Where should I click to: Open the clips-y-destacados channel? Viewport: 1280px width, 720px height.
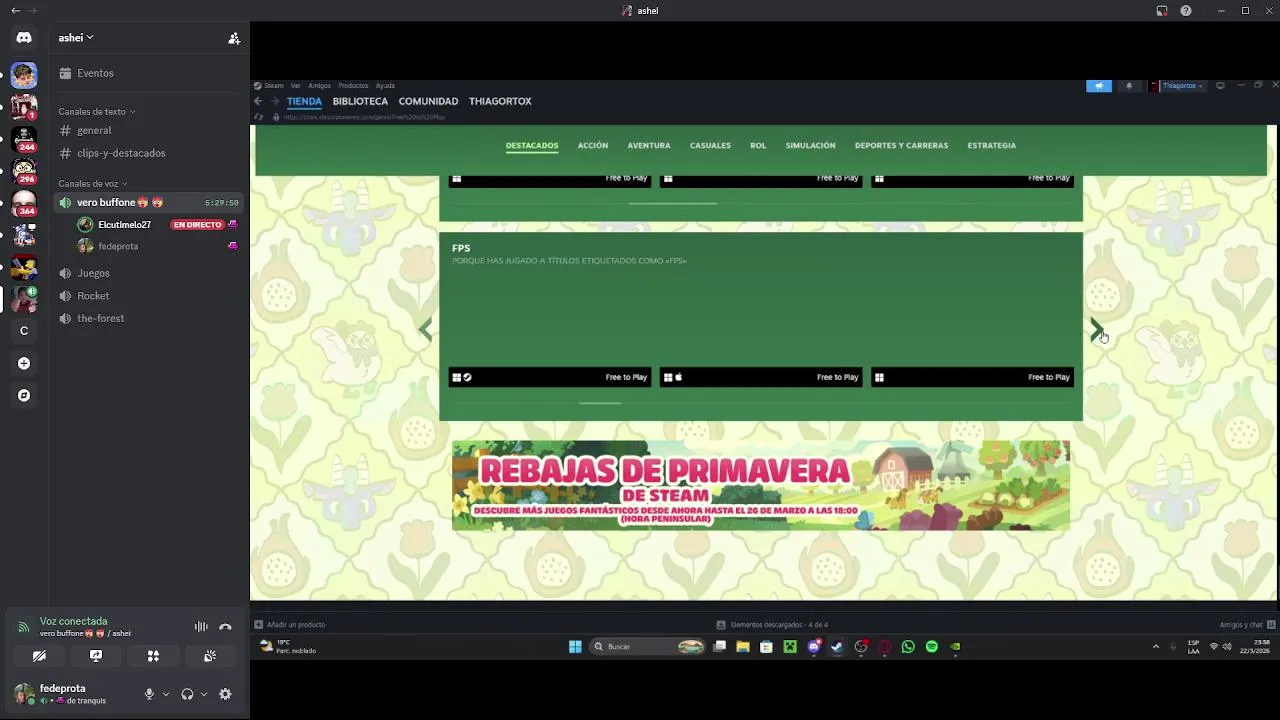148,153
